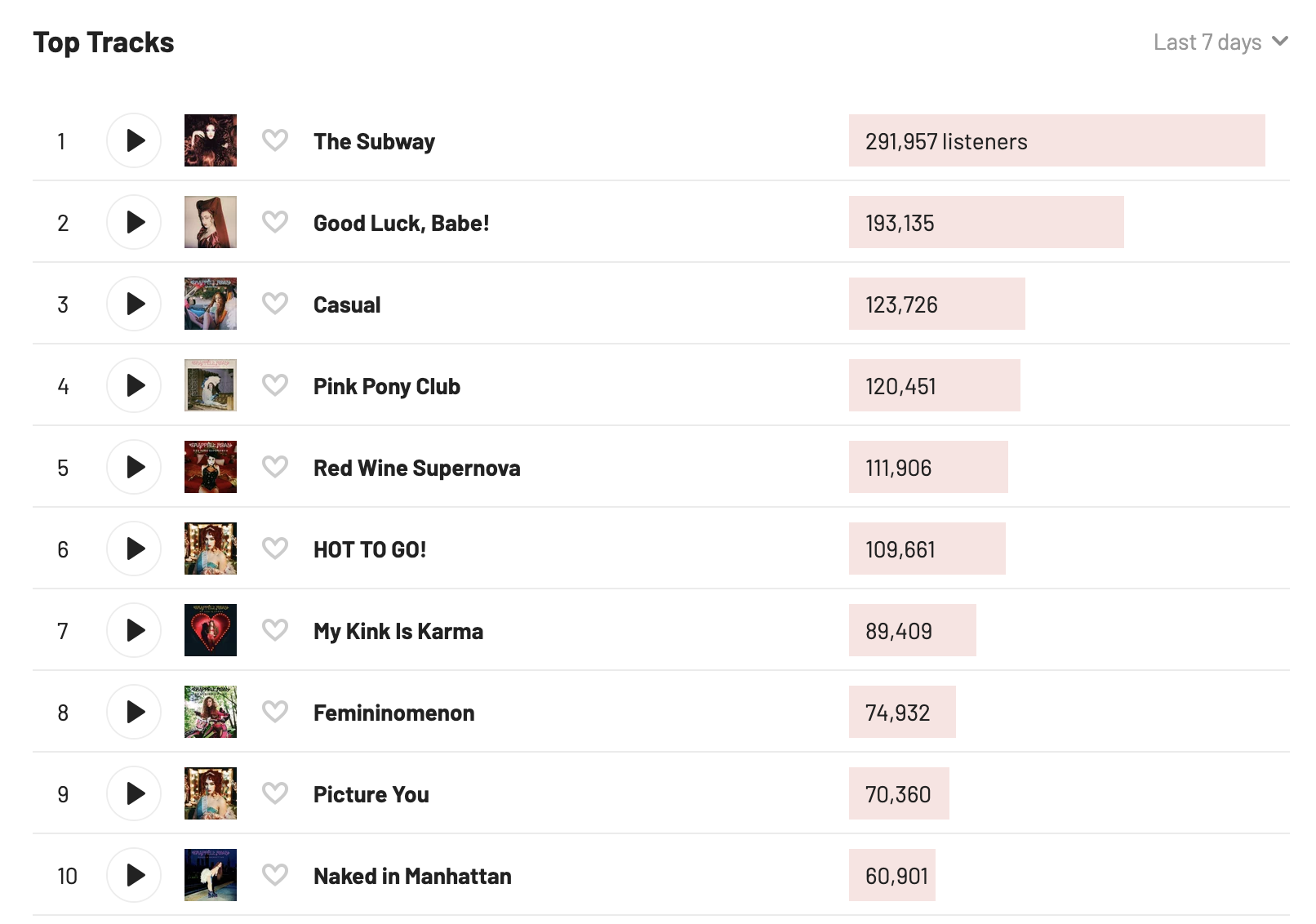Play Naked in Manhattan track
The image size is (1316, 924).
pyautogui.click(x=134, y=875)
